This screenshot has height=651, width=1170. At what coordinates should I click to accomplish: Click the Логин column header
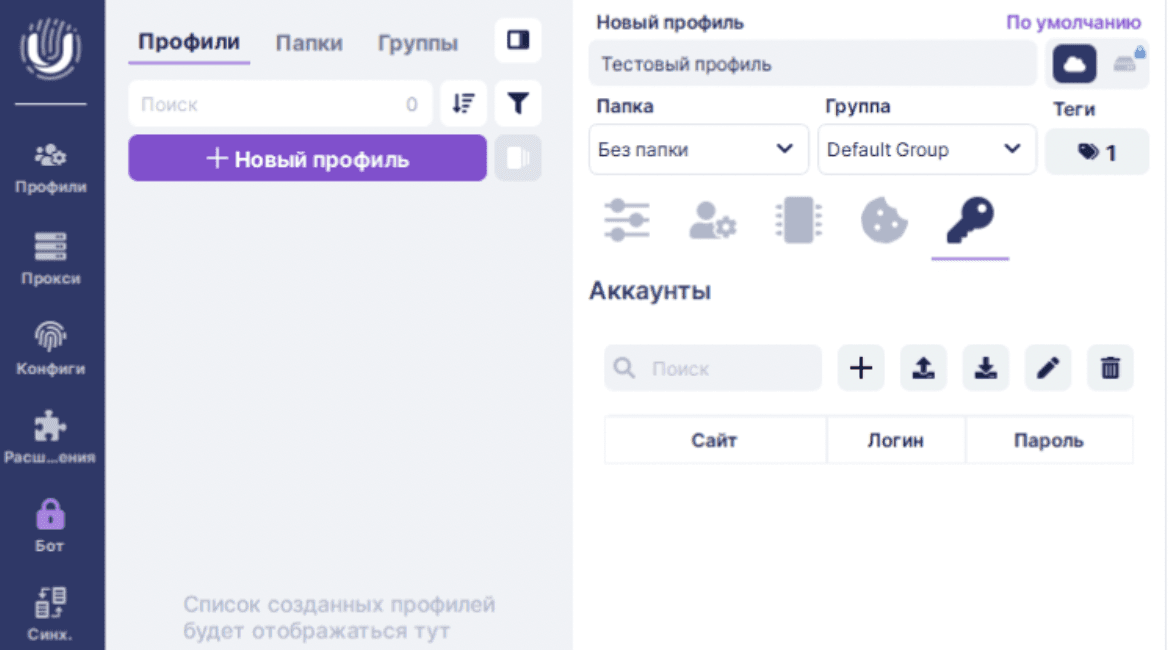point(895,440)
